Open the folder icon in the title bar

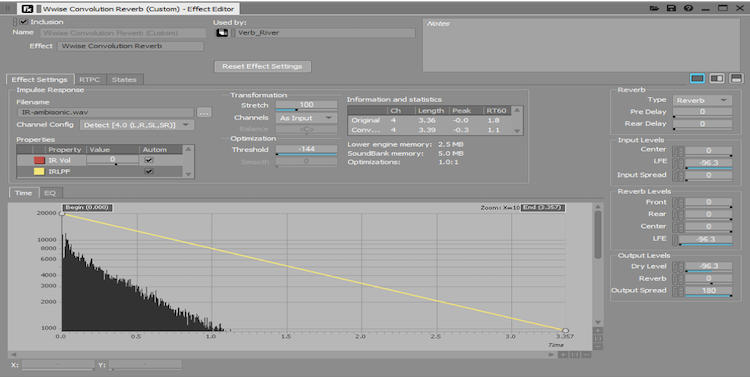point(654,8)
